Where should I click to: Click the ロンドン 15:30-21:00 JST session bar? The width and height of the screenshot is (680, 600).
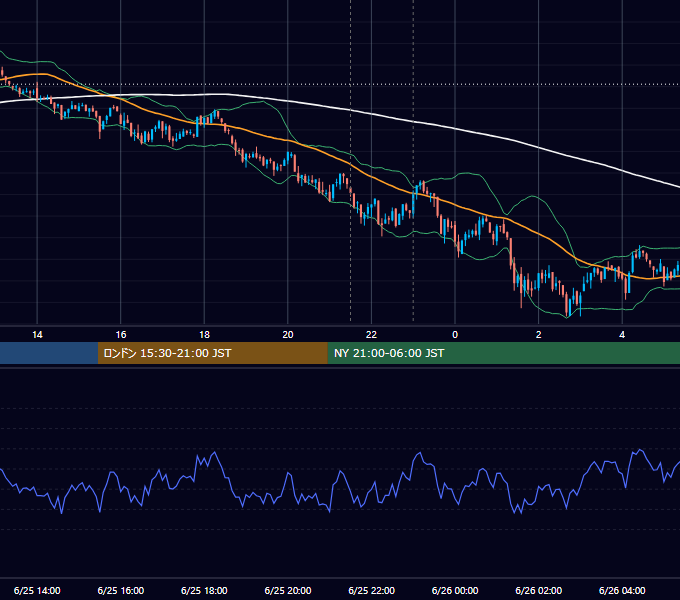coord(212,353)
